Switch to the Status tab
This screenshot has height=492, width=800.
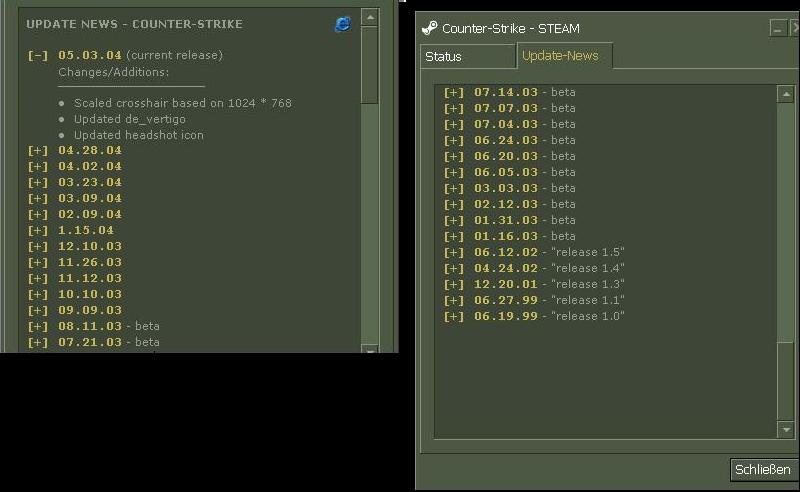(443, 57)
